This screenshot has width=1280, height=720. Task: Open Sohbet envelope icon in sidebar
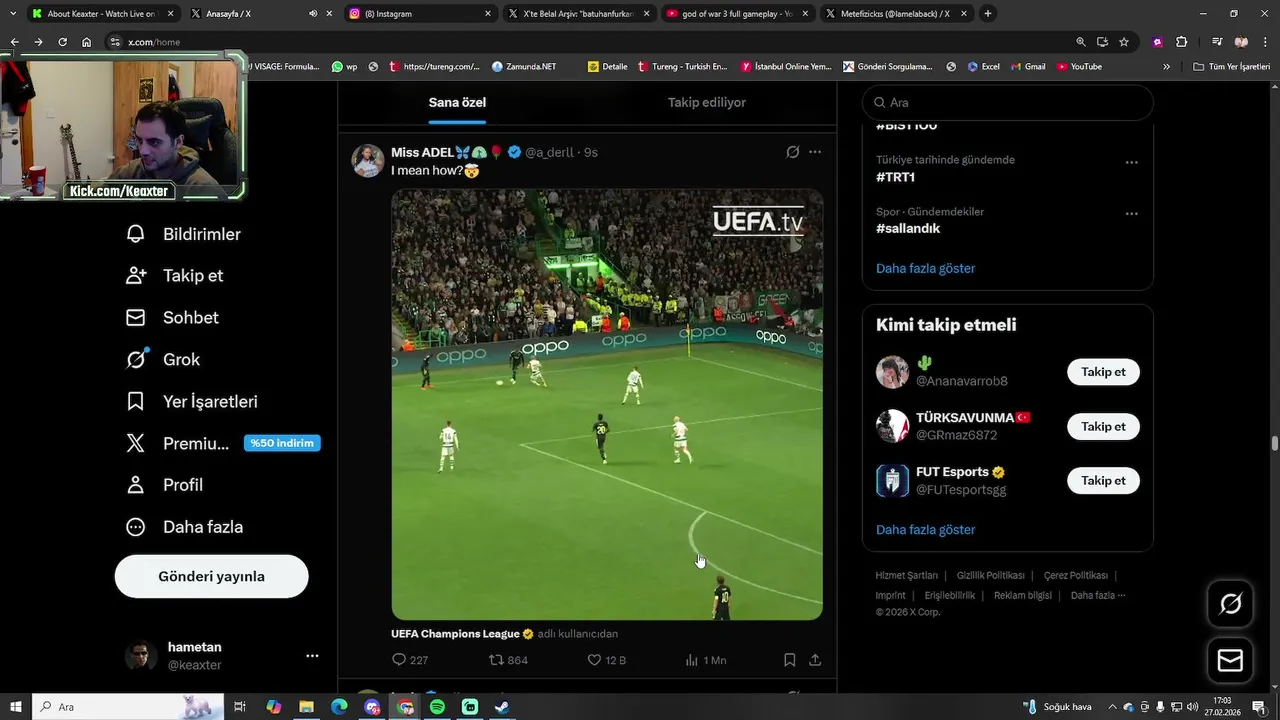[136, 318]
